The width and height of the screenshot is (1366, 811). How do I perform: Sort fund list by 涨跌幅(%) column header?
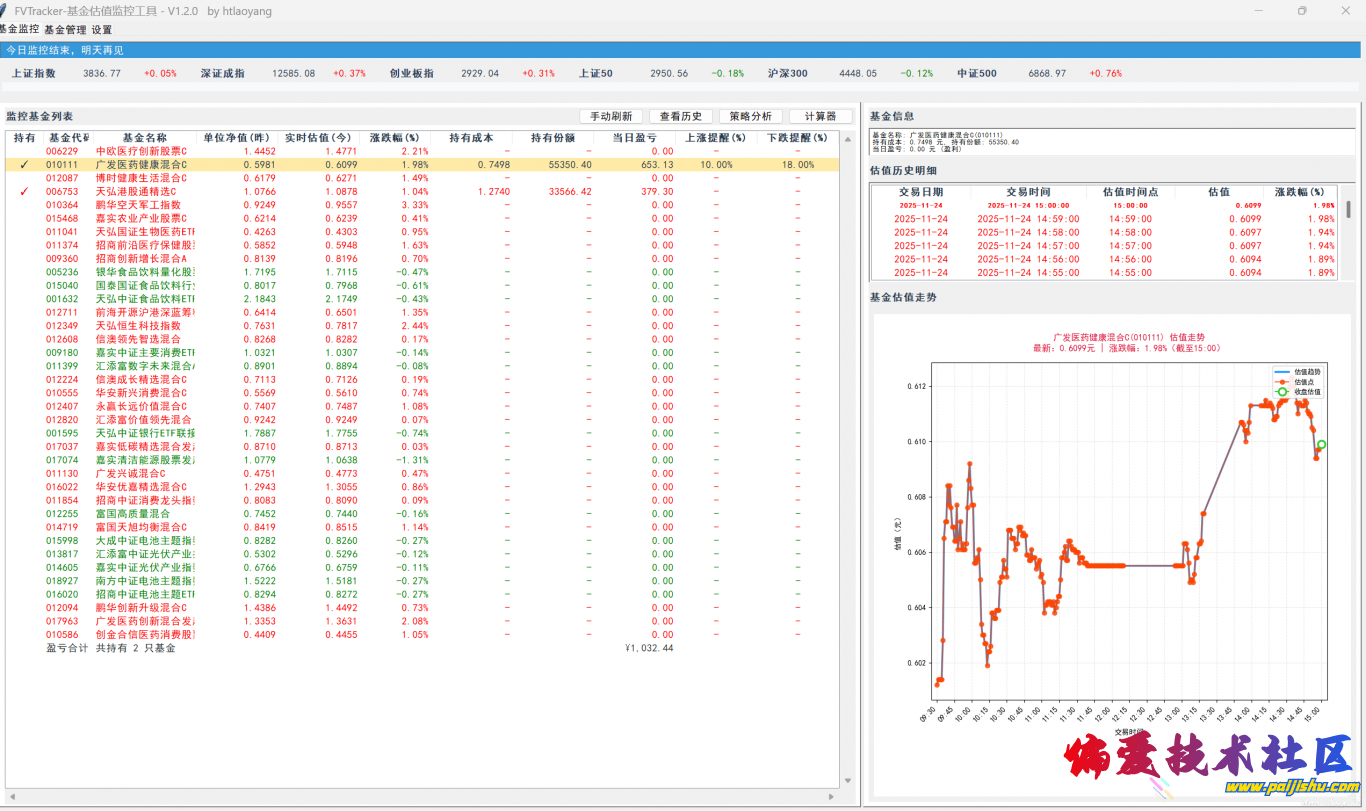pos(389,138)
